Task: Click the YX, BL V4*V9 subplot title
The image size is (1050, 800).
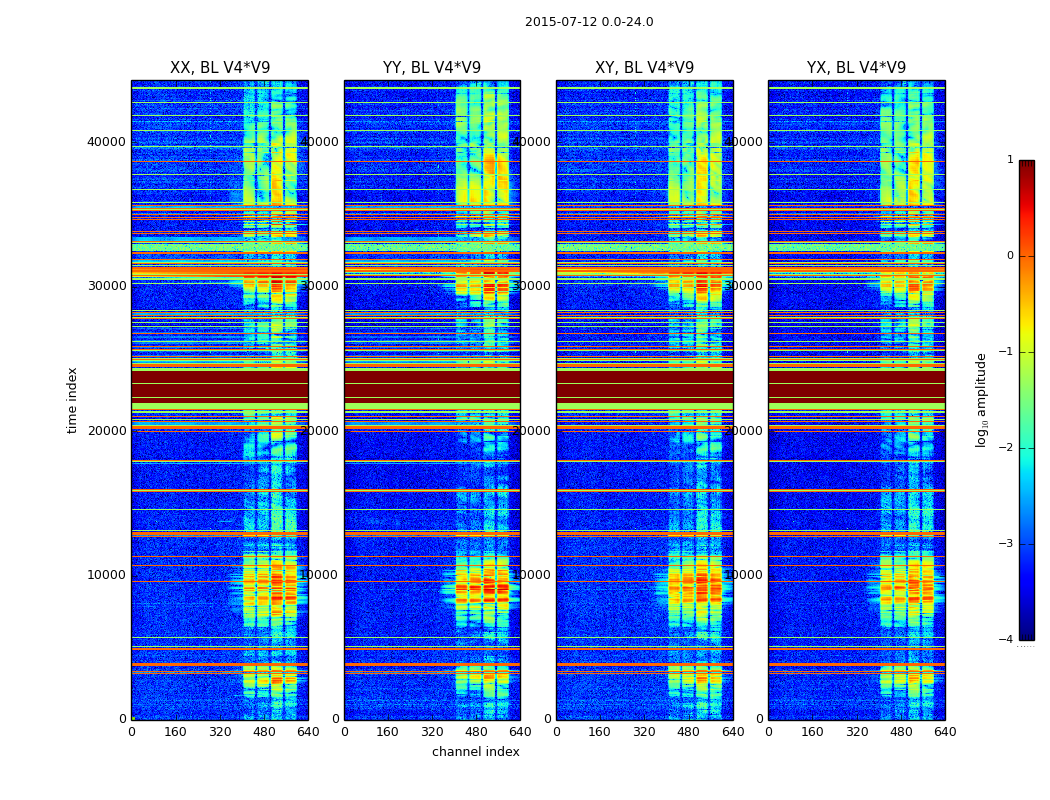Action: coord(856,68)
